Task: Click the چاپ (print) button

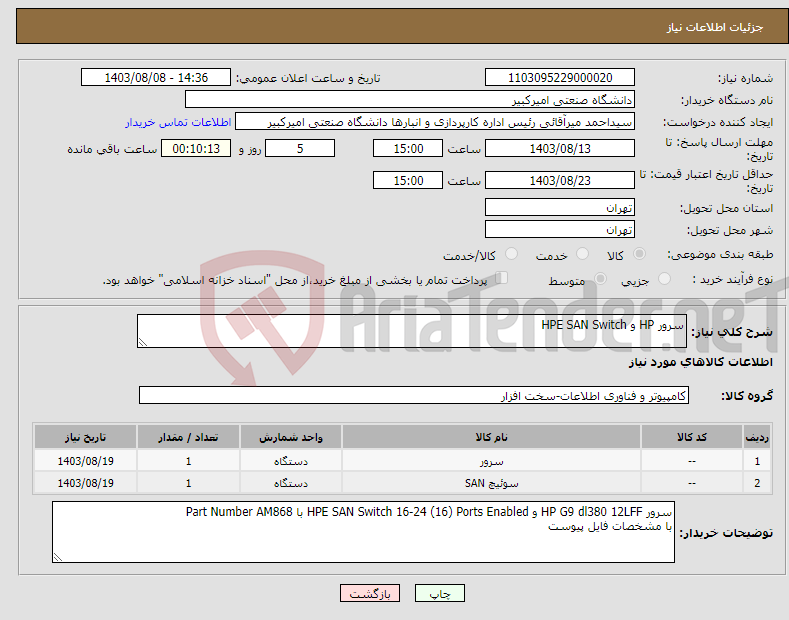Action: (439, 593)
